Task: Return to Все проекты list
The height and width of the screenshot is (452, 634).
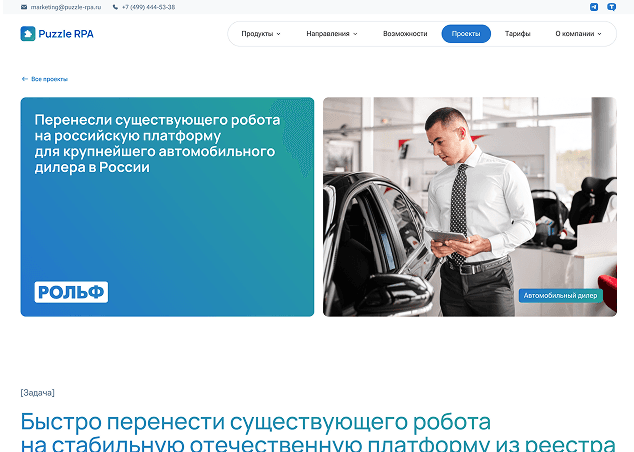Action: [x=49, y=79]
